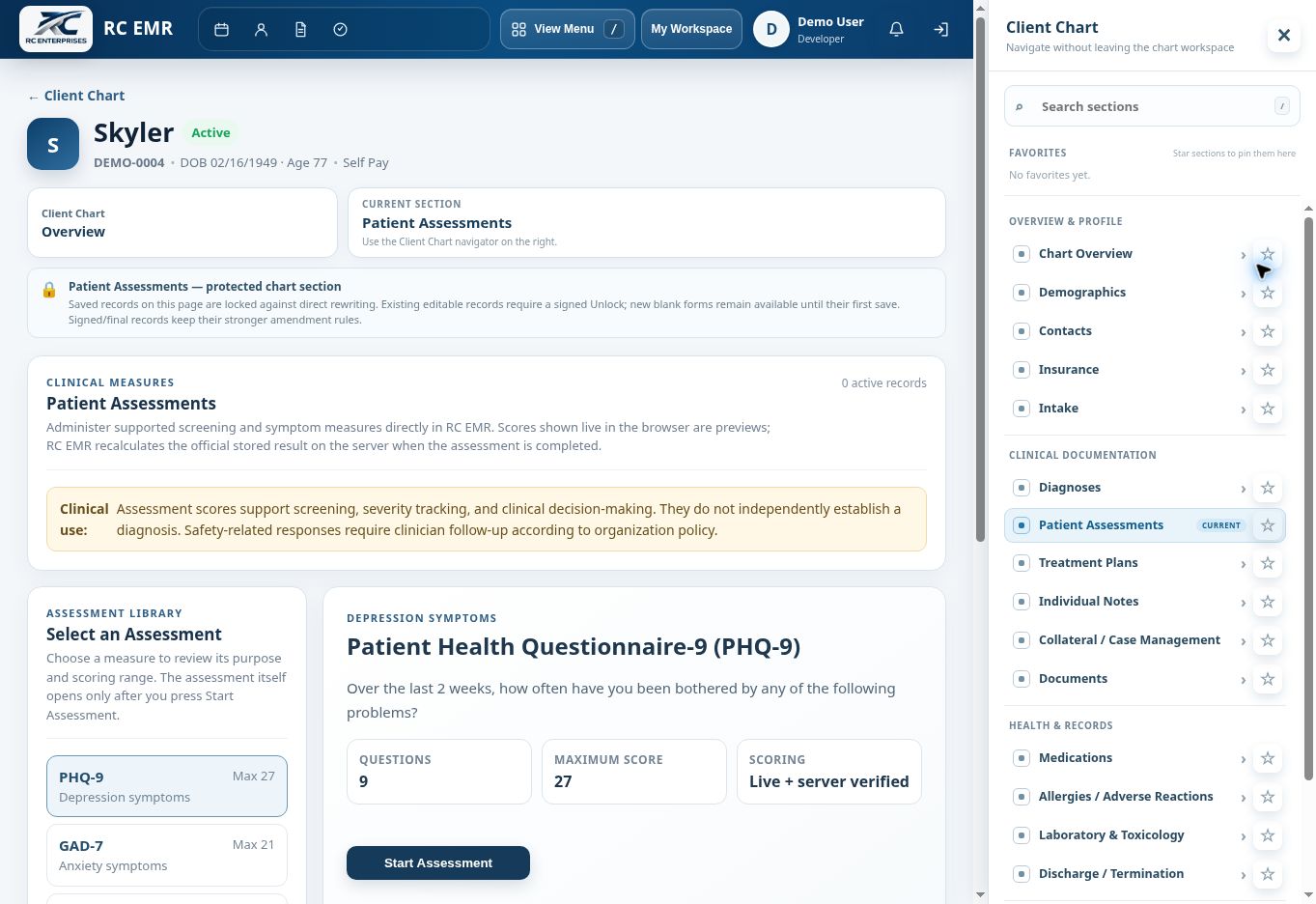Click the navigator panel scrollbar
Screen dimensions: 1316x904
coord(1309,498)
